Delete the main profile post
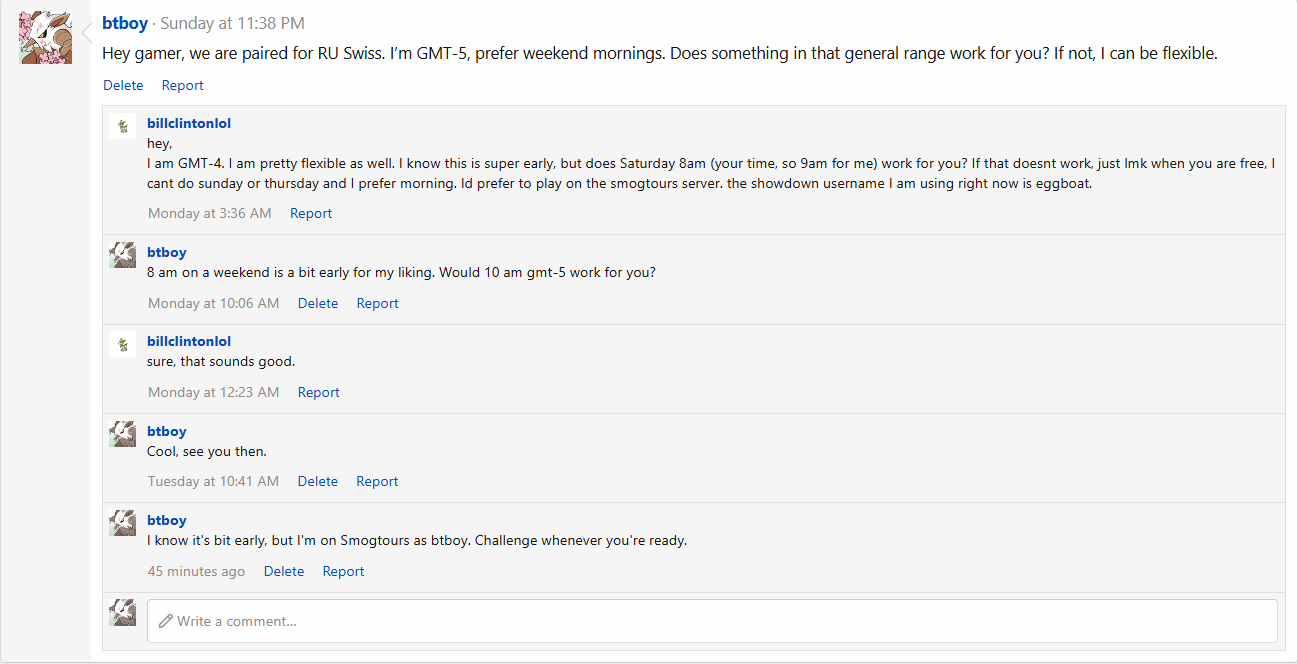1297x664 pixels. 123,86
